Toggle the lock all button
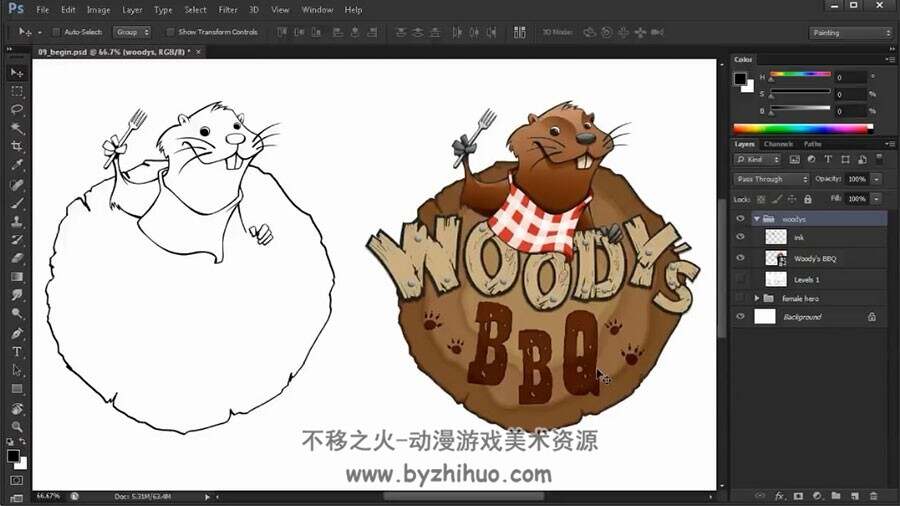The image size is (900, 506). pos(808,199)
